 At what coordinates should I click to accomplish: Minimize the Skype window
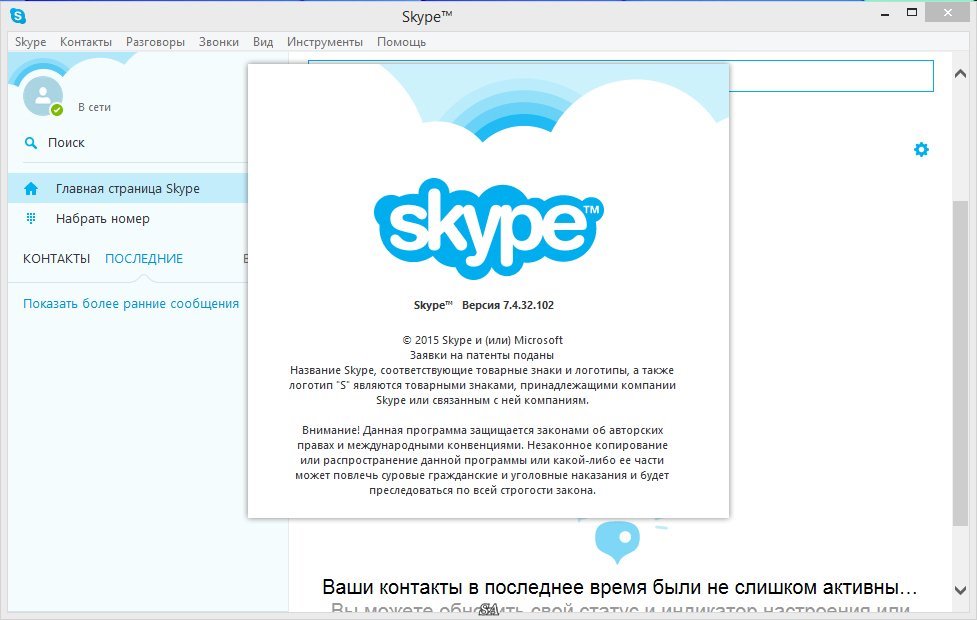click(885, 14)
